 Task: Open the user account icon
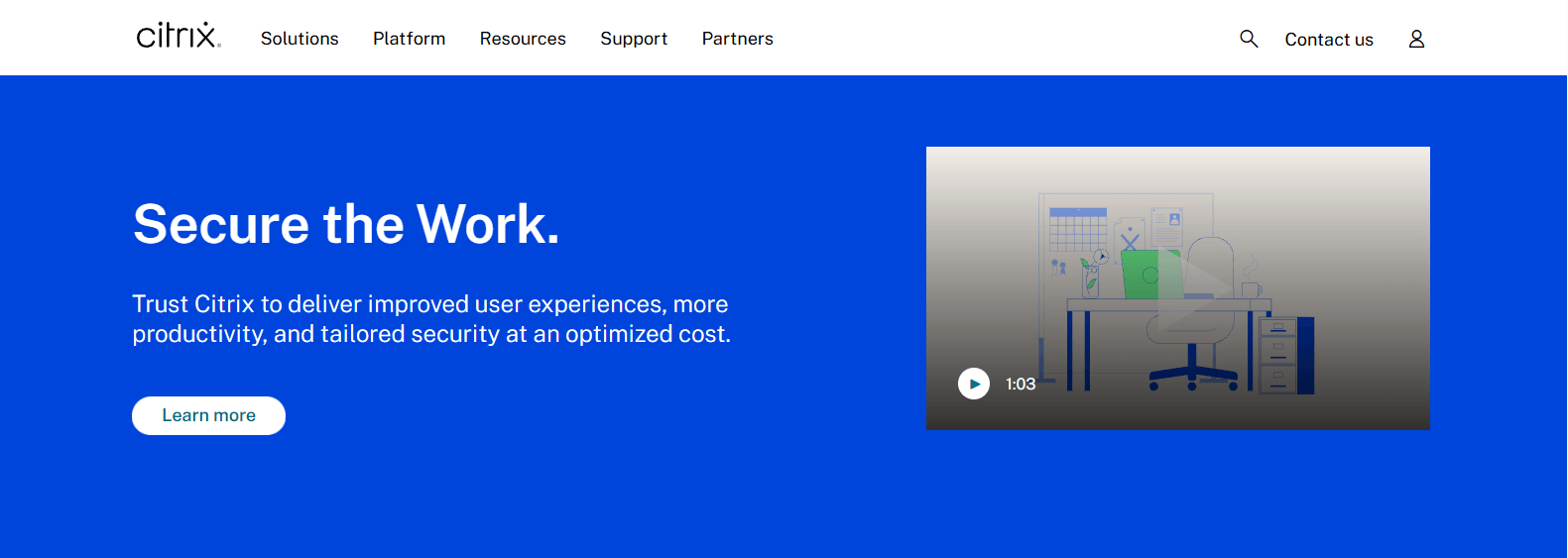(1416, 39)
